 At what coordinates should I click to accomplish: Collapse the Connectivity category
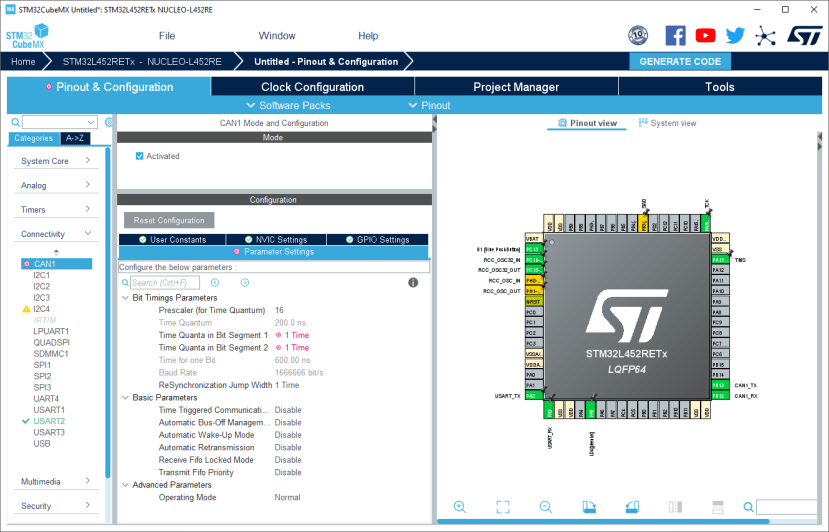[x=56, y=234]
